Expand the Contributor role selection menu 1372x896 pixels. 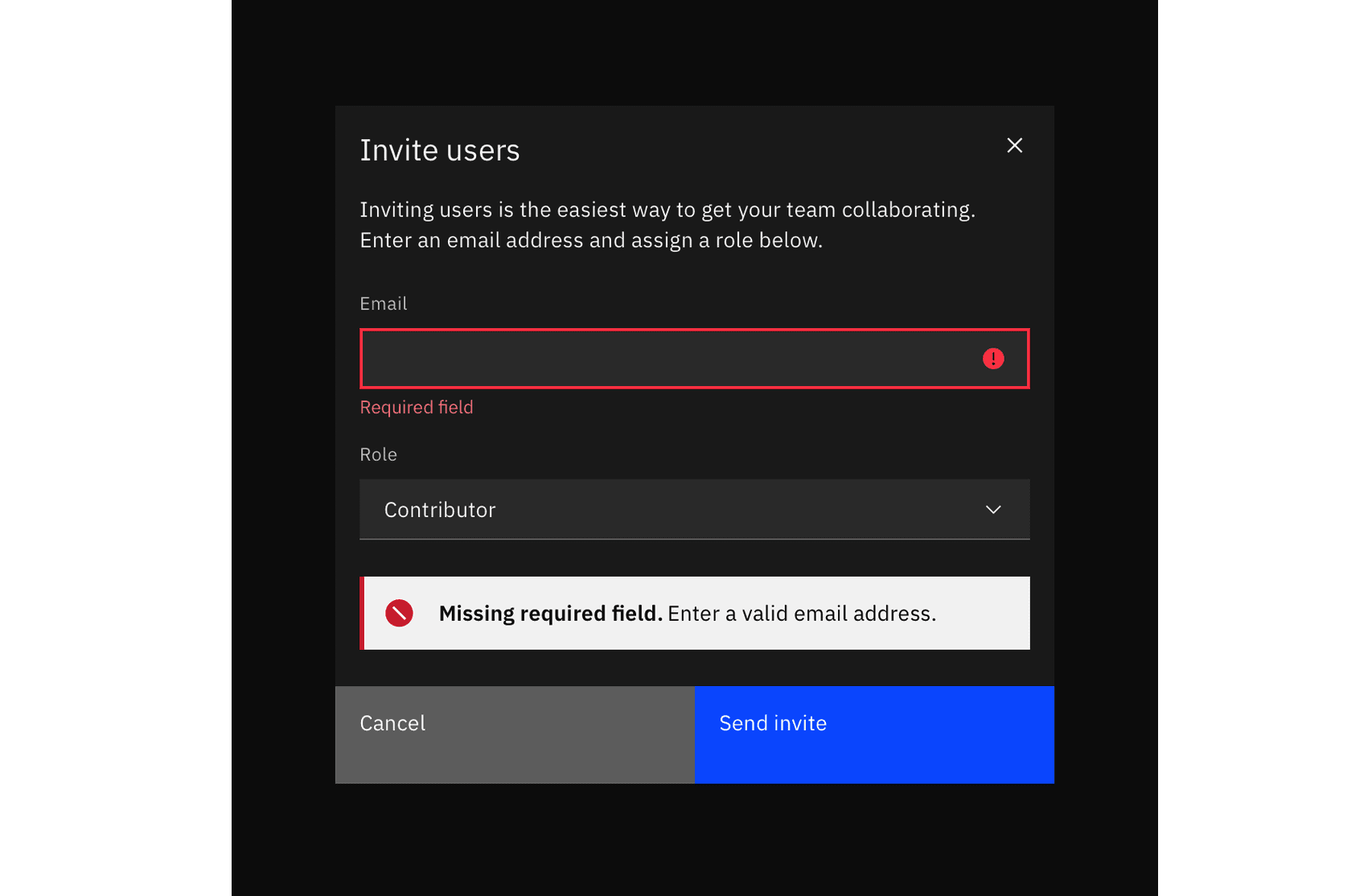point(694,509)
